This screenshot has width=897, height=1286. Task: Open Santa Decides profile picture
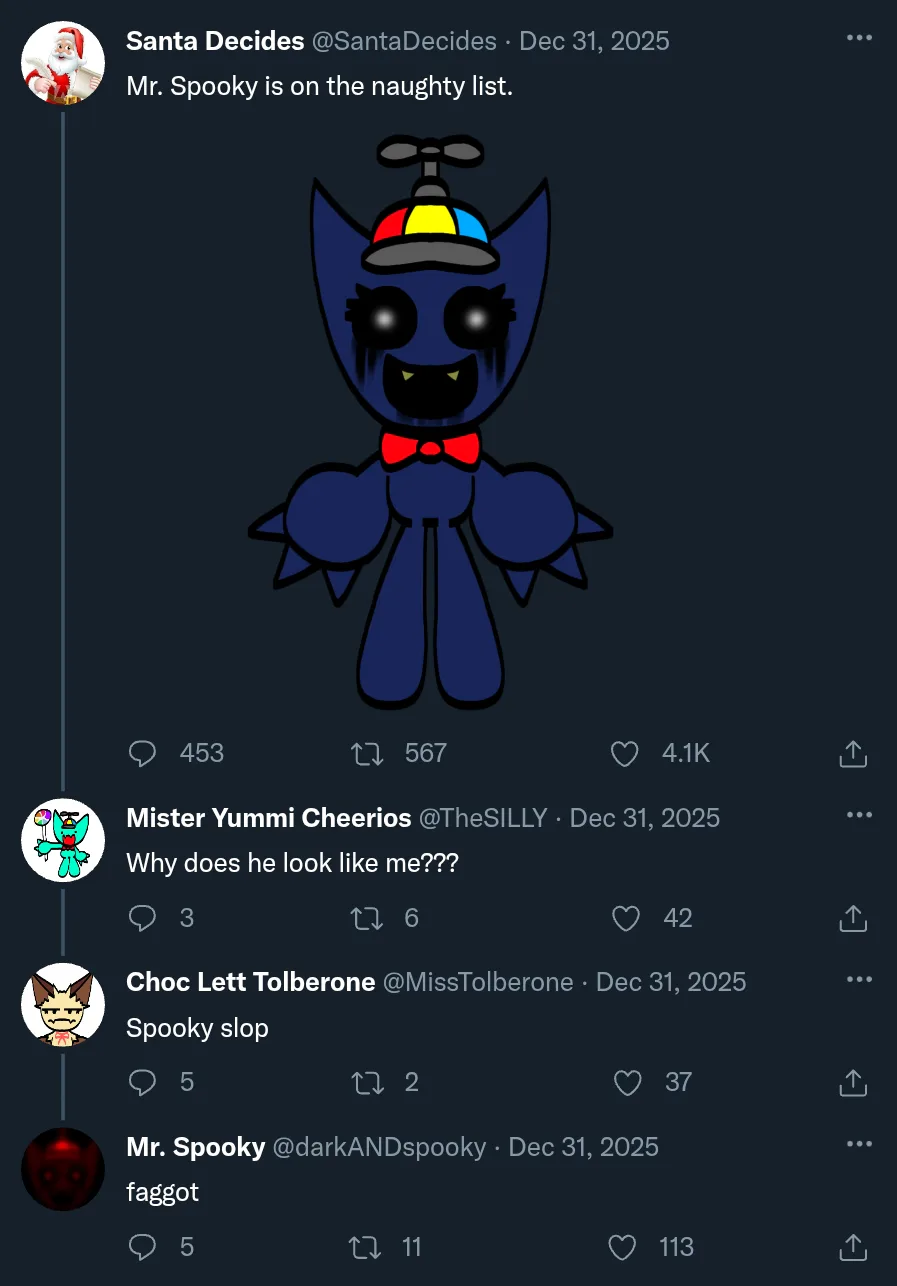pos(63,63)
